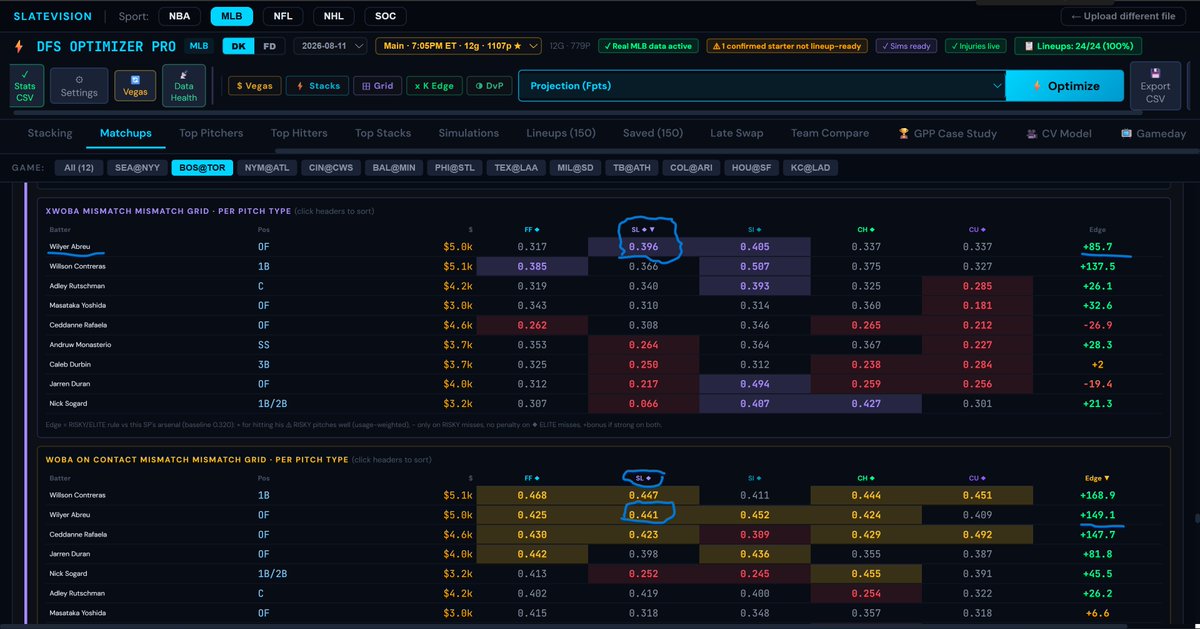Filter to SEA@NYY game
This screenshot has height=629, width=1200.
pyautogui.click(x=136, y=167)
